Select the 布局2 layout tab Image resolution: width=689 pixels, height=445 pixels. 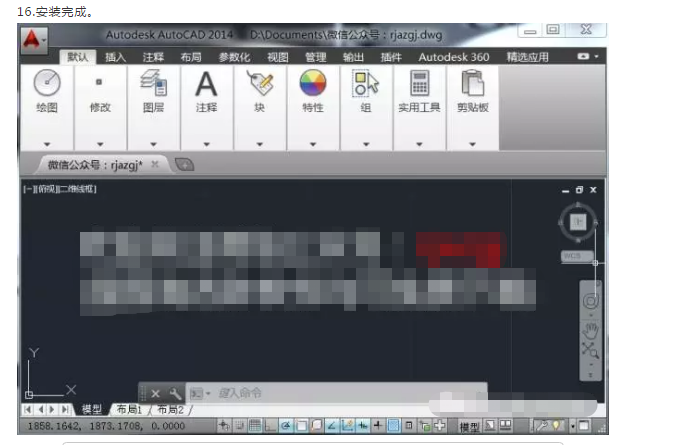170,410
